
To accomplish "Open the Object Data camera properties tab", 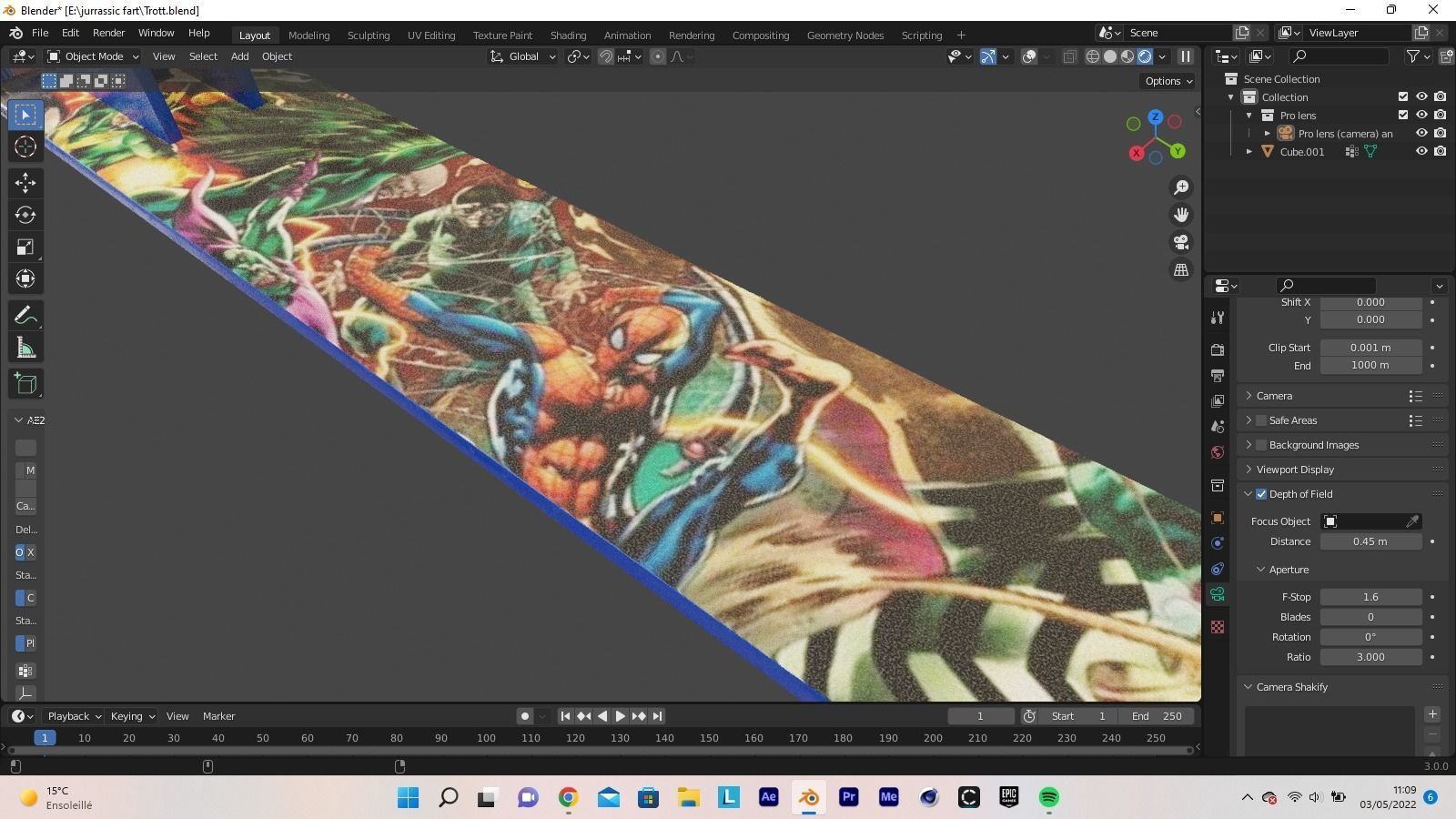I will click(x=1218, y=594).
